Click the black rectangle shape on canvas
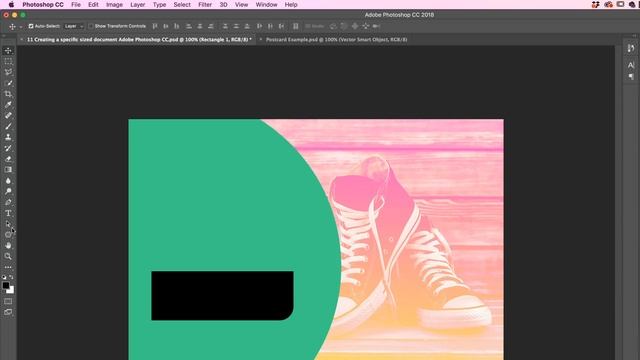Viewport: 640px width, 360px height. (x=222, y=296)
